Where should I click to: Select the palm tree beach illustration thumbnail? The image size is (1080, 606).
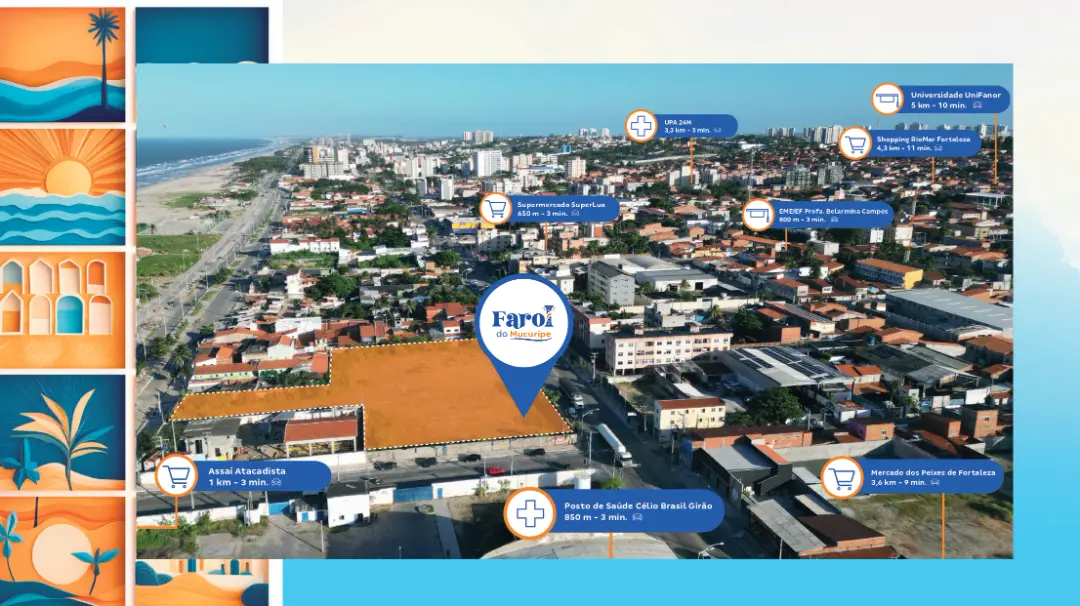click(63, 64)
